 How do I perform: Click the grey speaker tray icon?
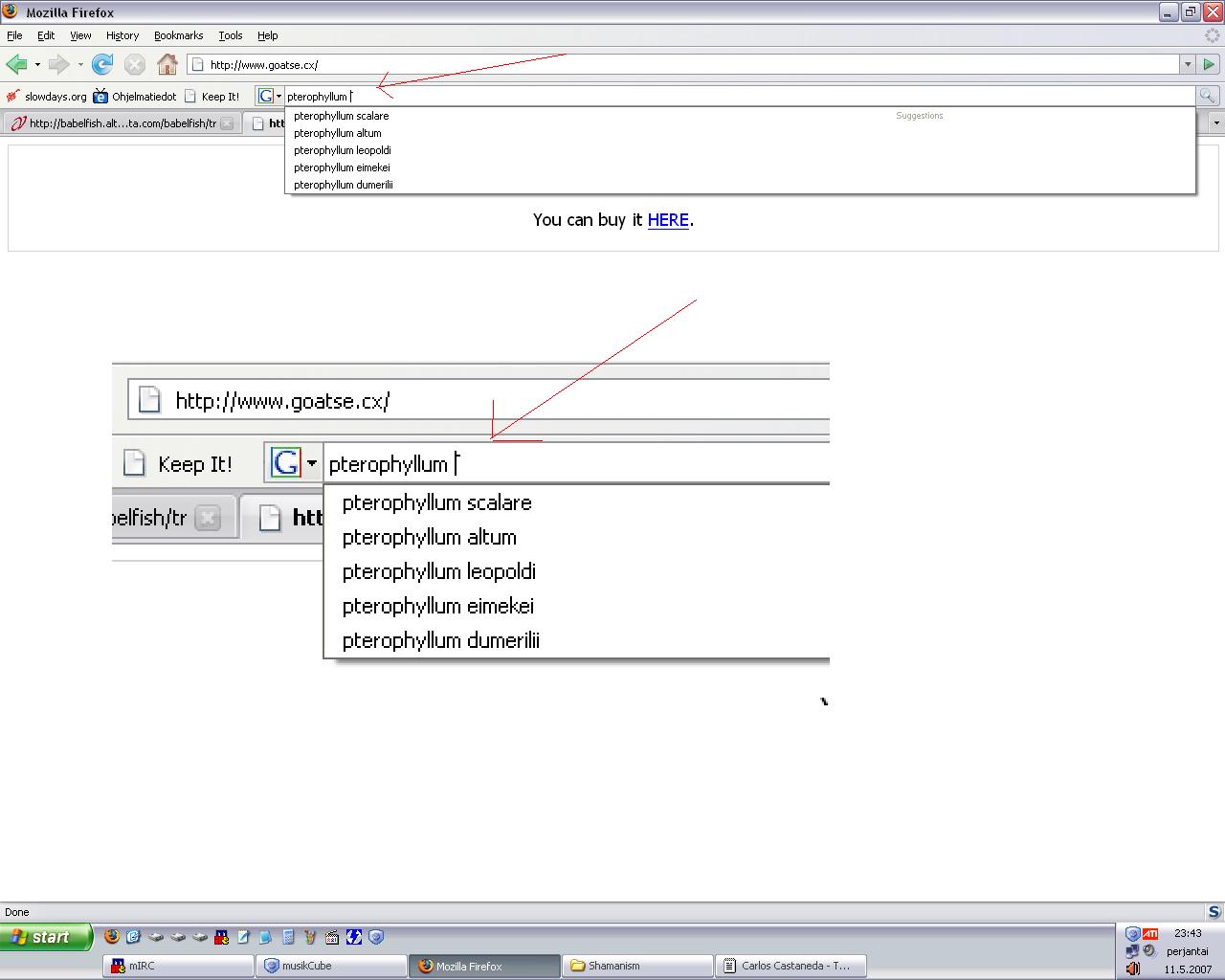pos(1149,951)
